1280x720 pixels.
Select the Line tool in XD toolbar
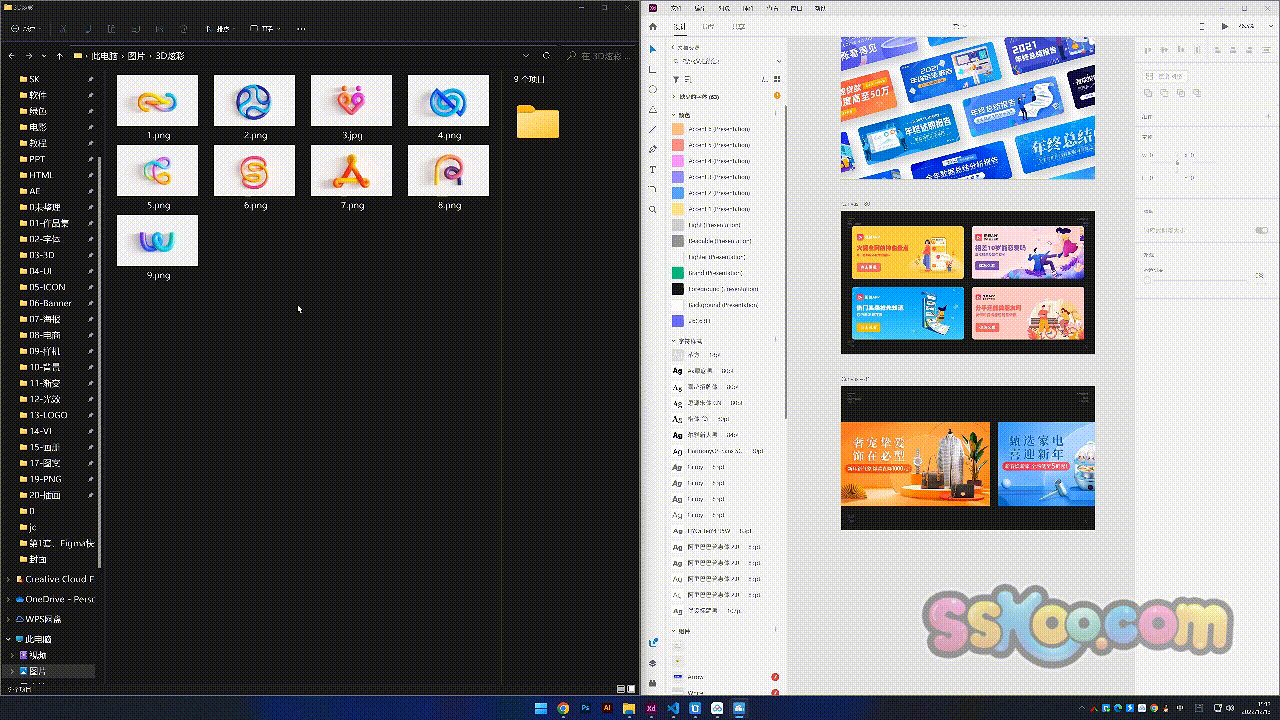pos(653,129)
